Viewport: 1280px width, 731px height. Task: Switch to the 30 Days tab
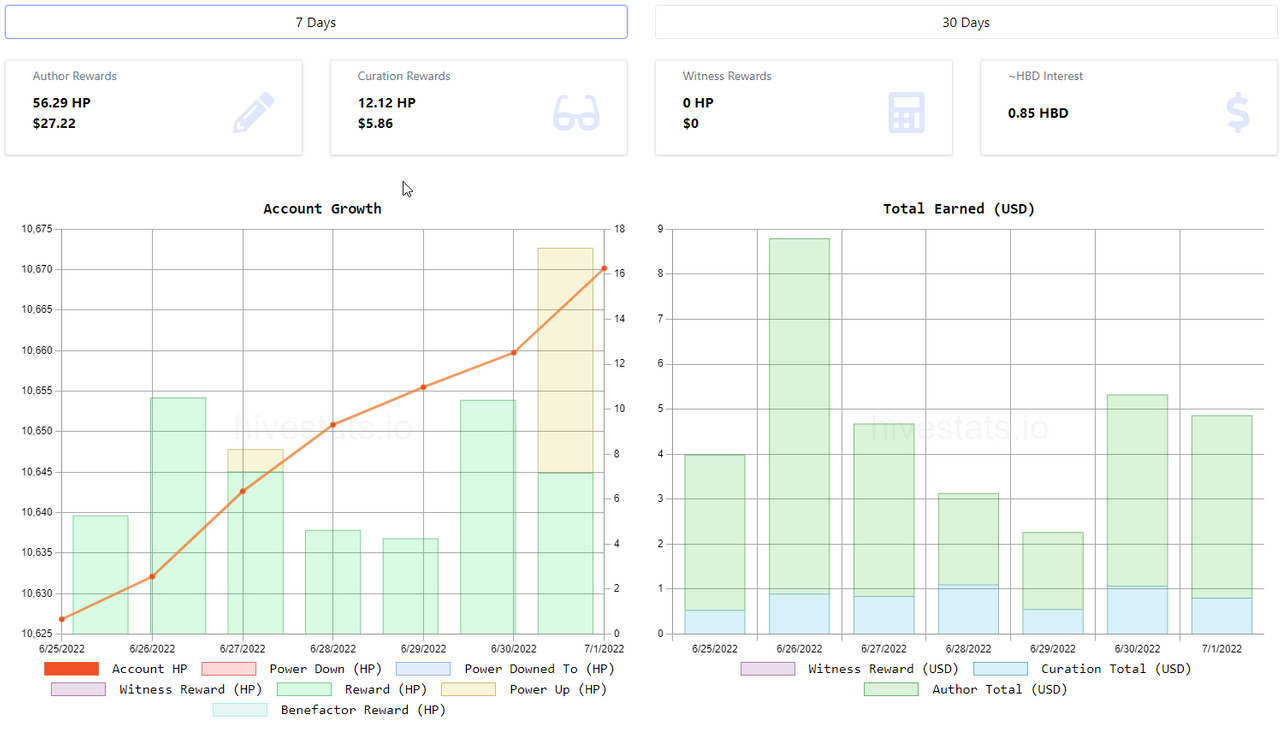tap(966, 22)
